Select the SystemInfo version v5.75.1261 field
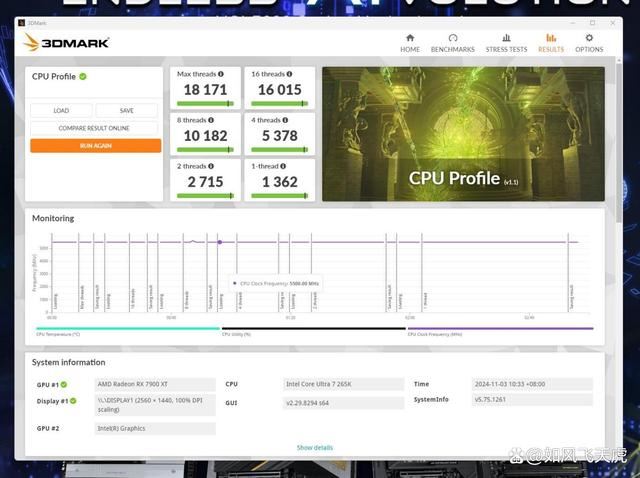Screen dimensions: 640x478 tap(532, 400)
